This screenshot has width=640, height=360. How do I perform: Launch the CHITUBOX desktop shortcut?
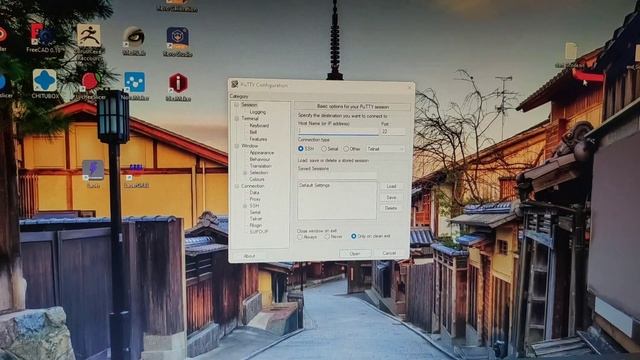[45, 84]
